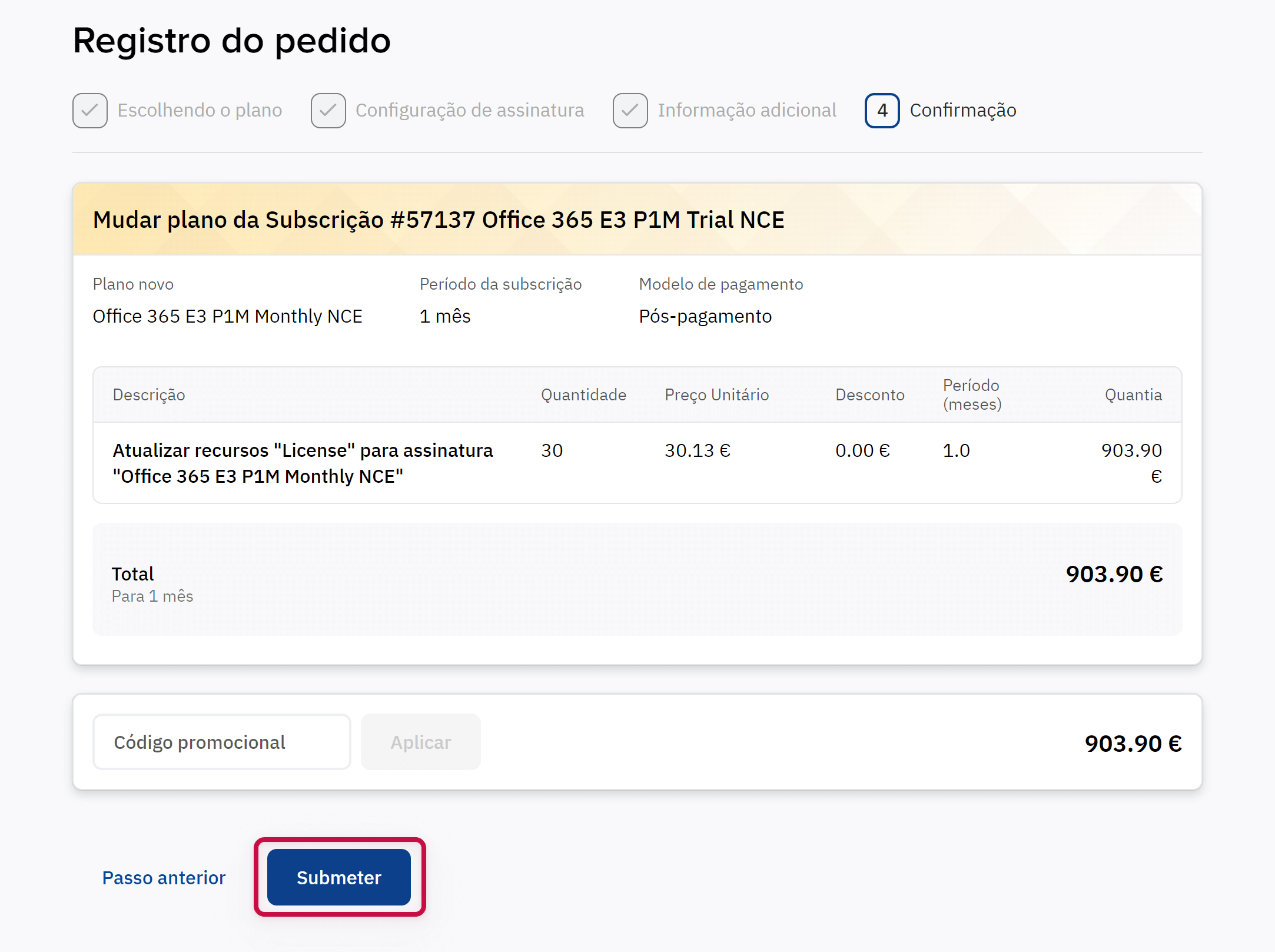The width and height of the screenshot is (1275, 952).
Task: Open the Configuração de assinatura step
Action: click(470, 110)
